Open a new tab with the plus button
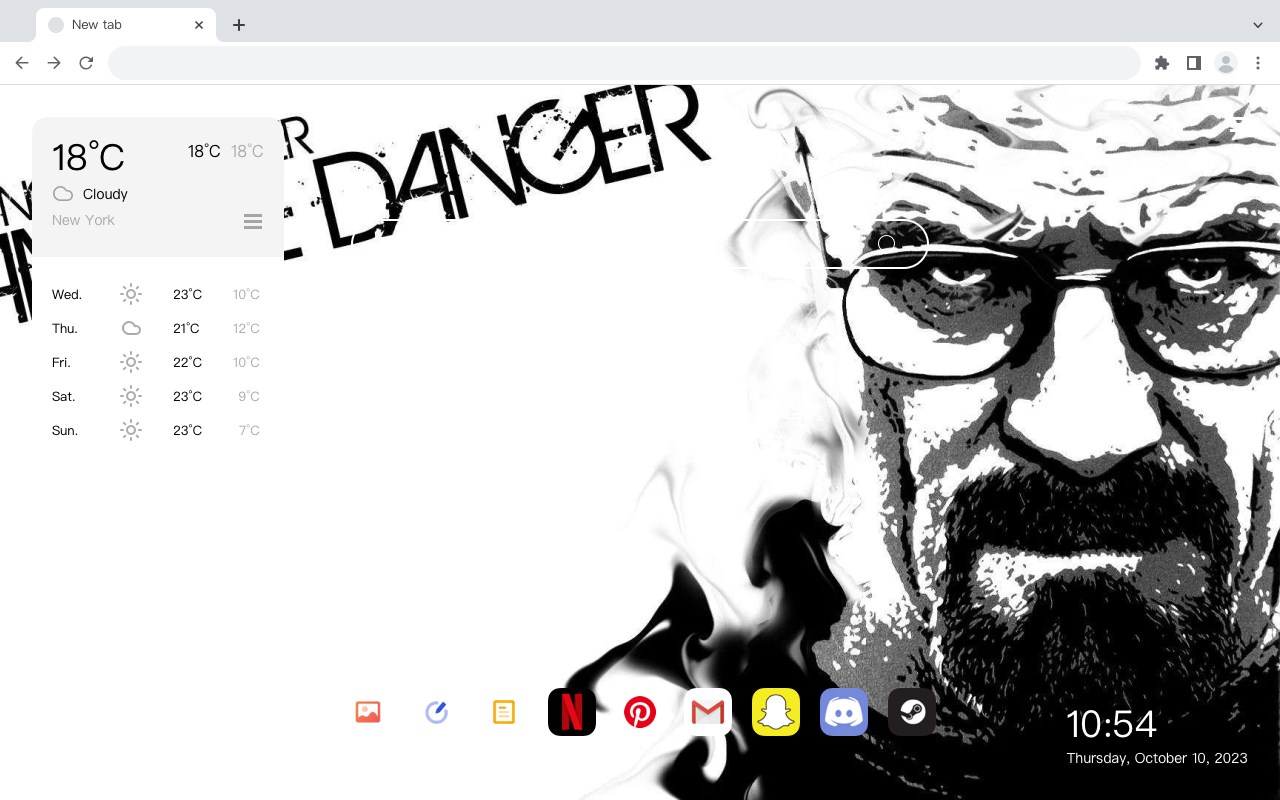Image resolution: width=1280 pixels, height=800 pixels. pyautogui.click(x=238, y=25)
